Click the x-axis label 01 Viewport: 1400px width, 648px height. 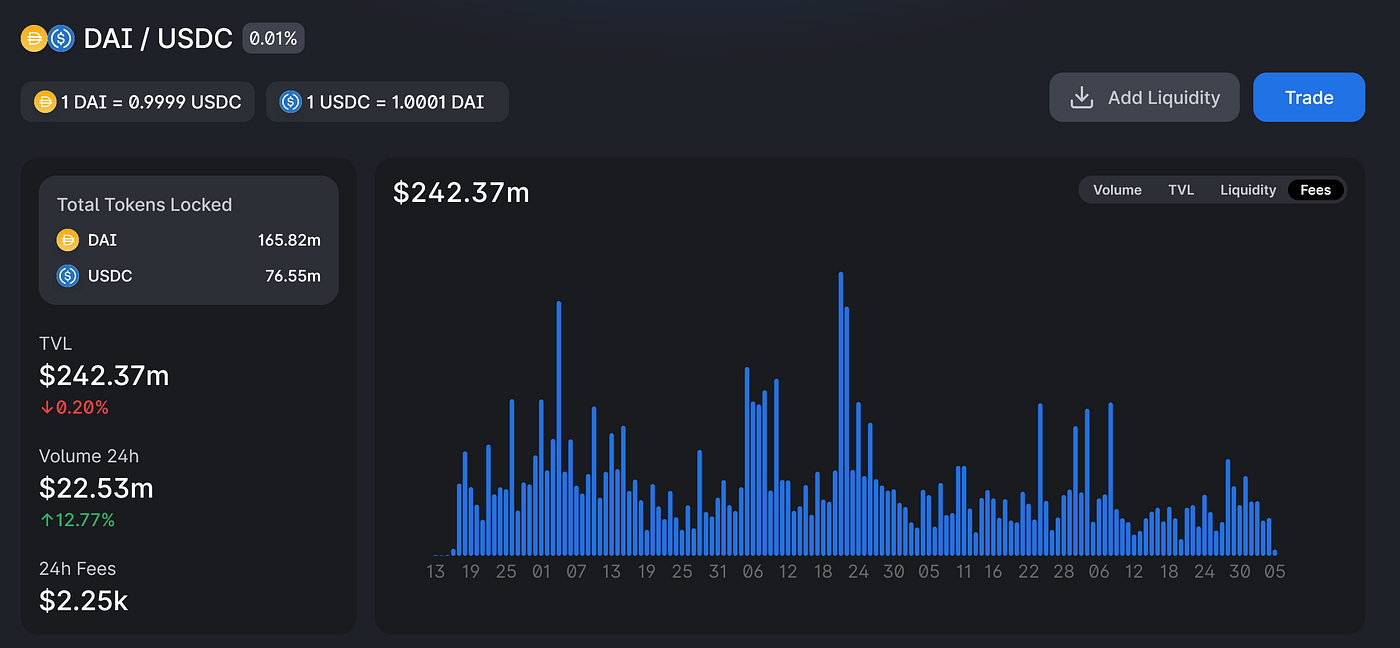click(541, 572)
